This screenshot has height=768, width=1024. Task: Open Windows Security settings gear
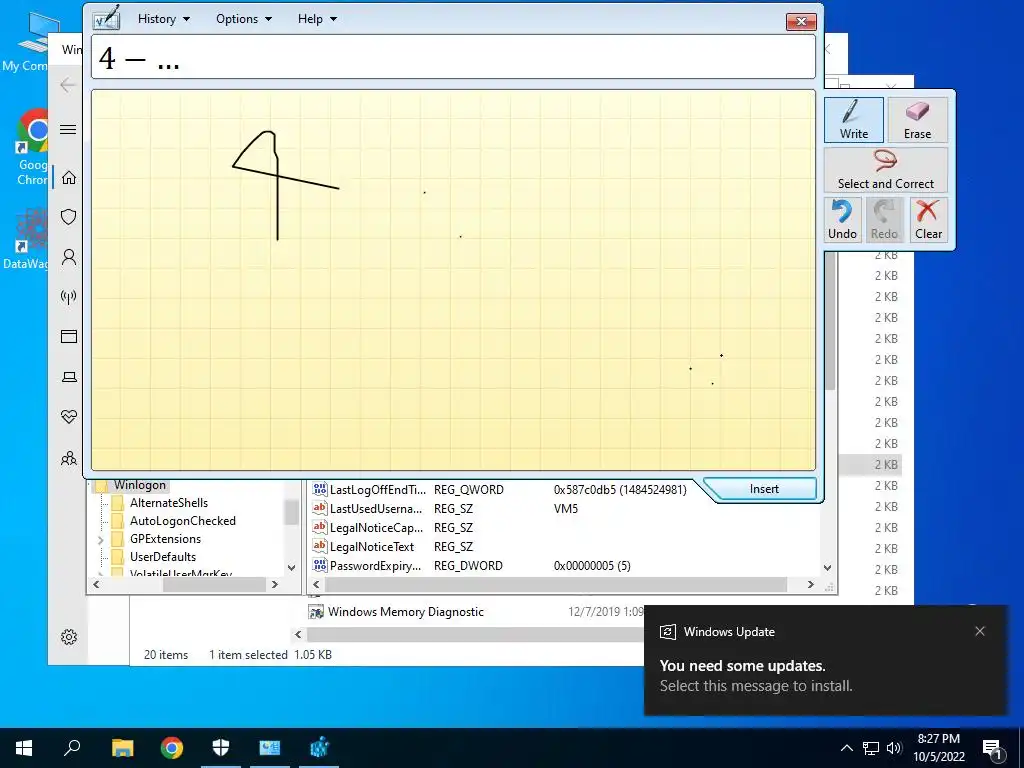69,637
